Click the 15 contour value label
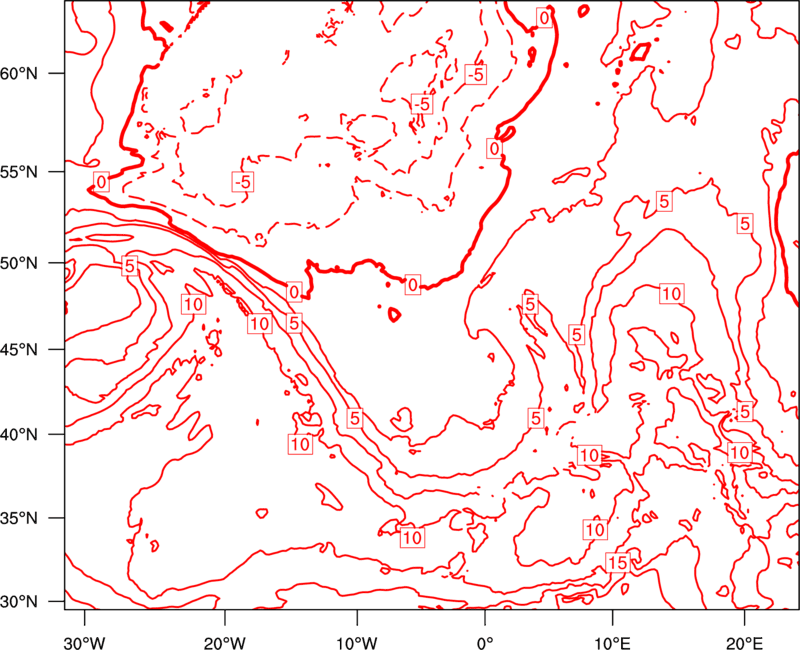The width and height of the screenshot is (800, 650). [x=617, y=563]
